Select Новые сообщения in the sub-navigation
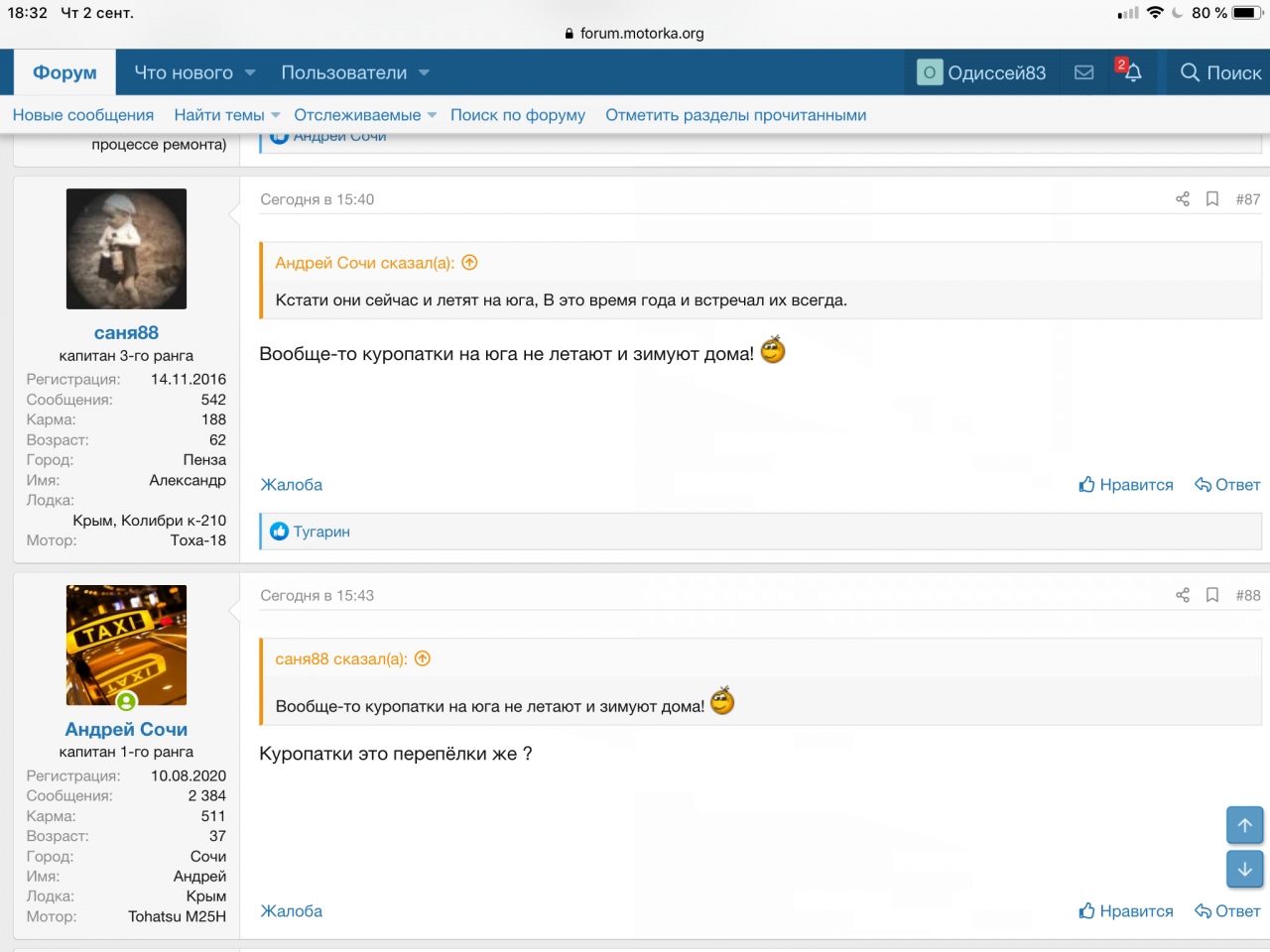 tap(83, 115)
